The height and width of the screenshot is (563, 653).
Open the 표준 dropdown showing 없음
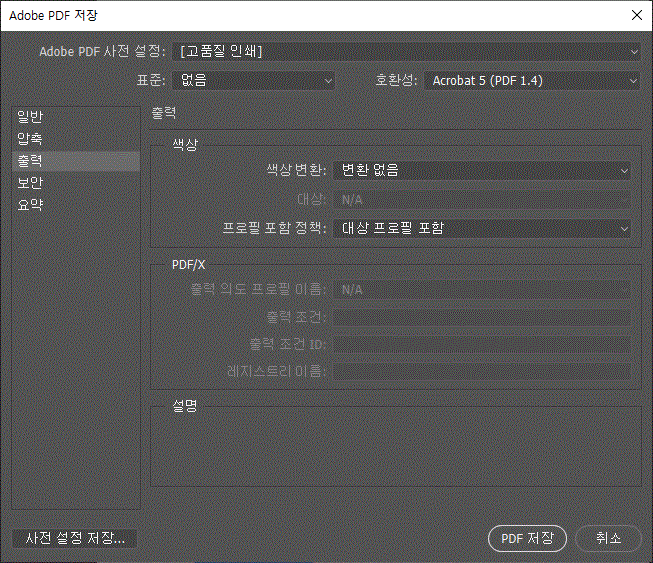pyautogui.click(x=253, y=80)
